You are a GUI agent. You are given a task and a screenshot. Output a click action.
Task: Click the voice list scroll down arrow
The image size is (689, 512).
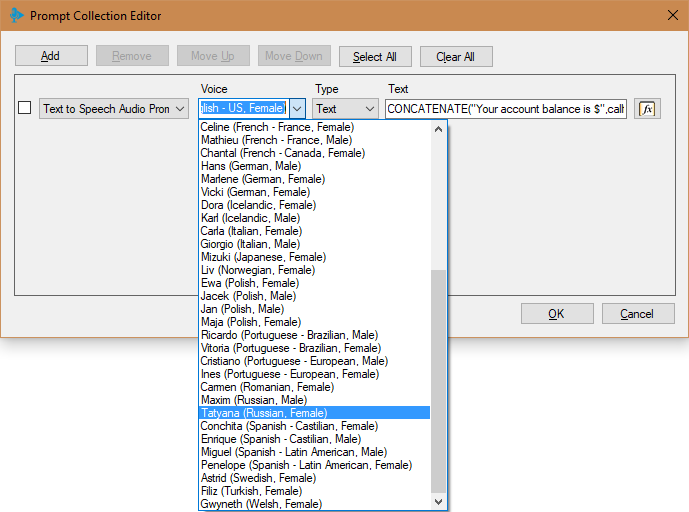(x=438, y=501)
